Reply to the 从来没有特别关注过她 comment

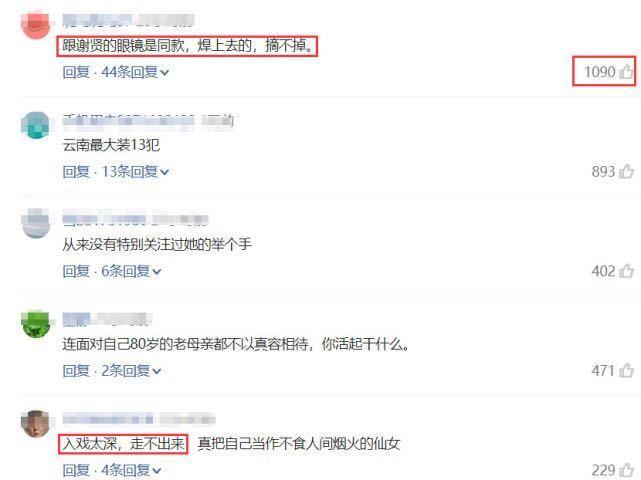[76, 271]
